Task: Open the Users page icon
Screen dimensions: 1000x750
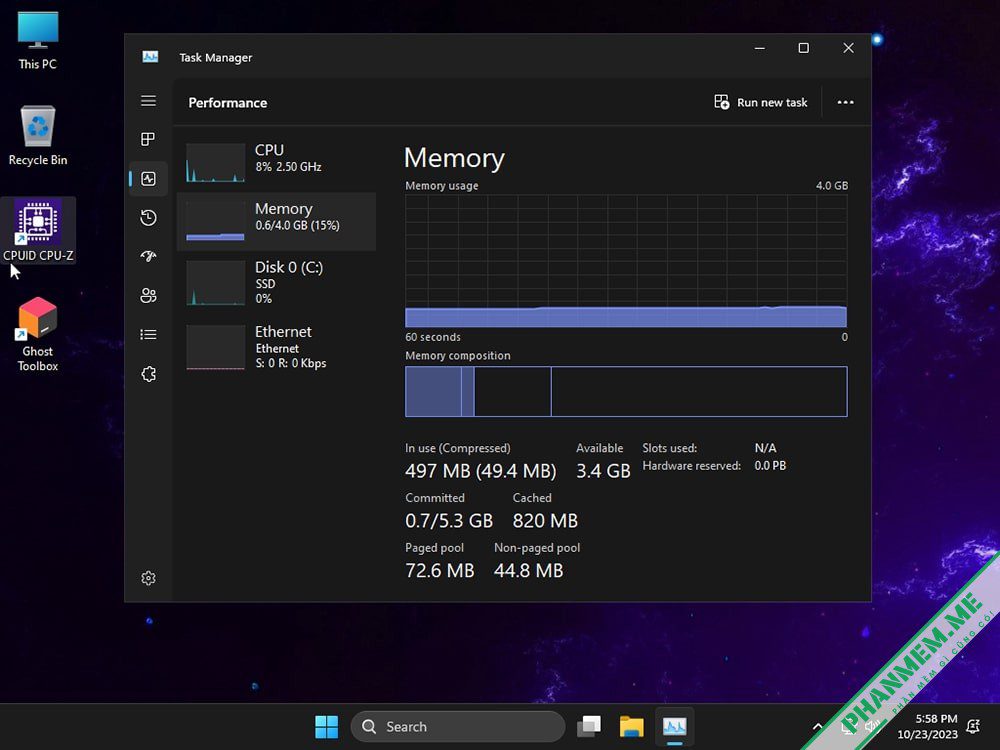Action: 148,295
